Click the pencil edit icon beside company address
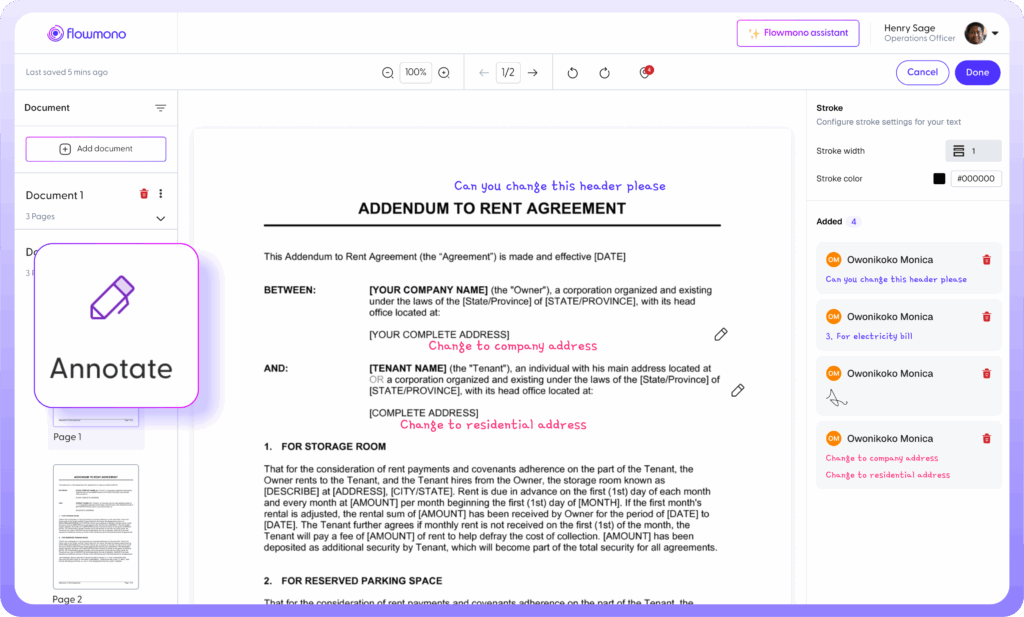This screenshot has height=617, width=1024. (721, 334)
